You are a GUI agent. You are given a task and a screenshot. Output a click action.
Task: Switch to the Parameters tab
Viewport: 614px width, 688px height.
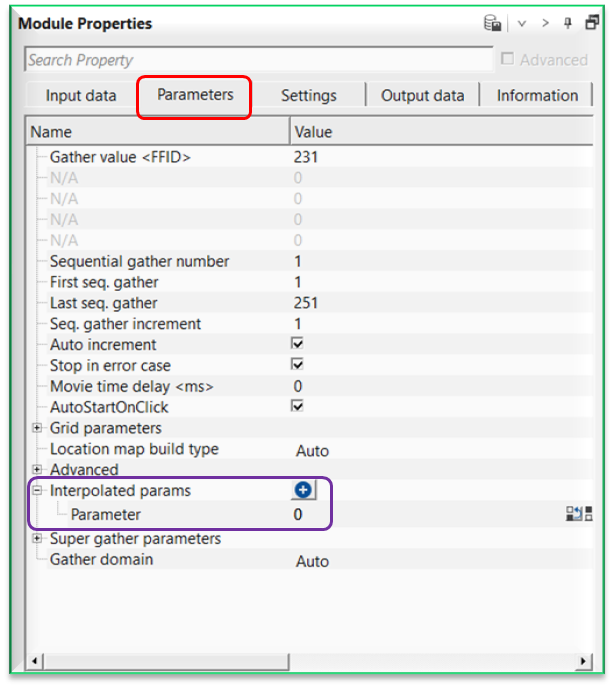point(195,95)
